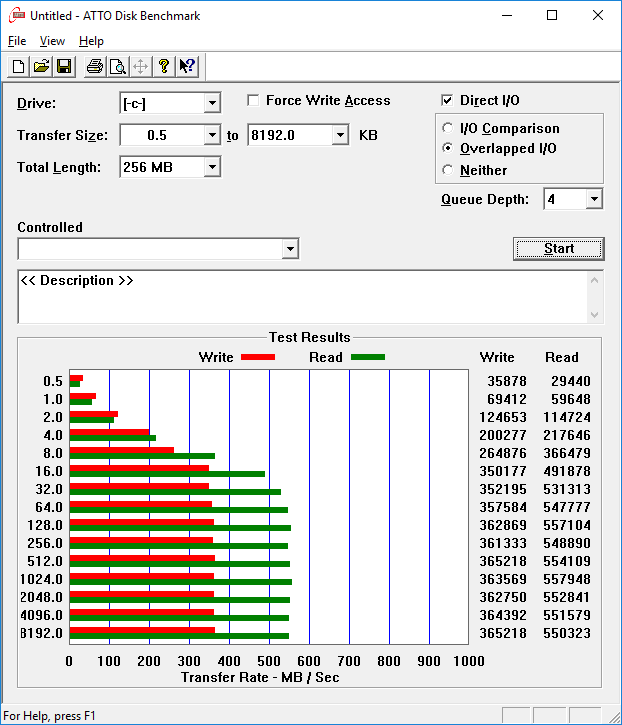Click the red Write legend swatch

258,357
